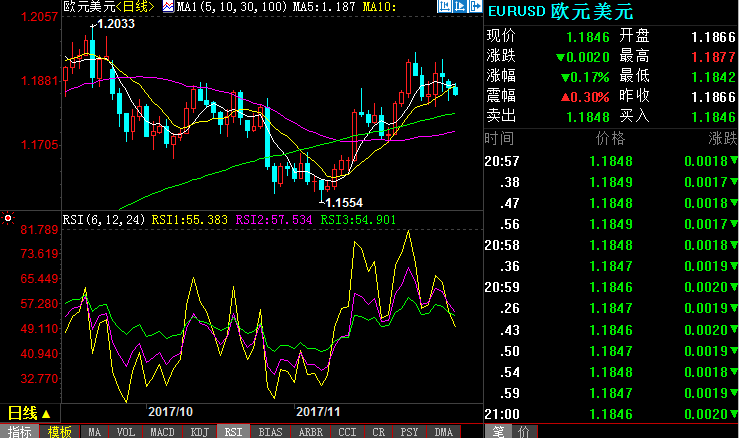Select the RSI indicator tab

click(x=232, y=431)
